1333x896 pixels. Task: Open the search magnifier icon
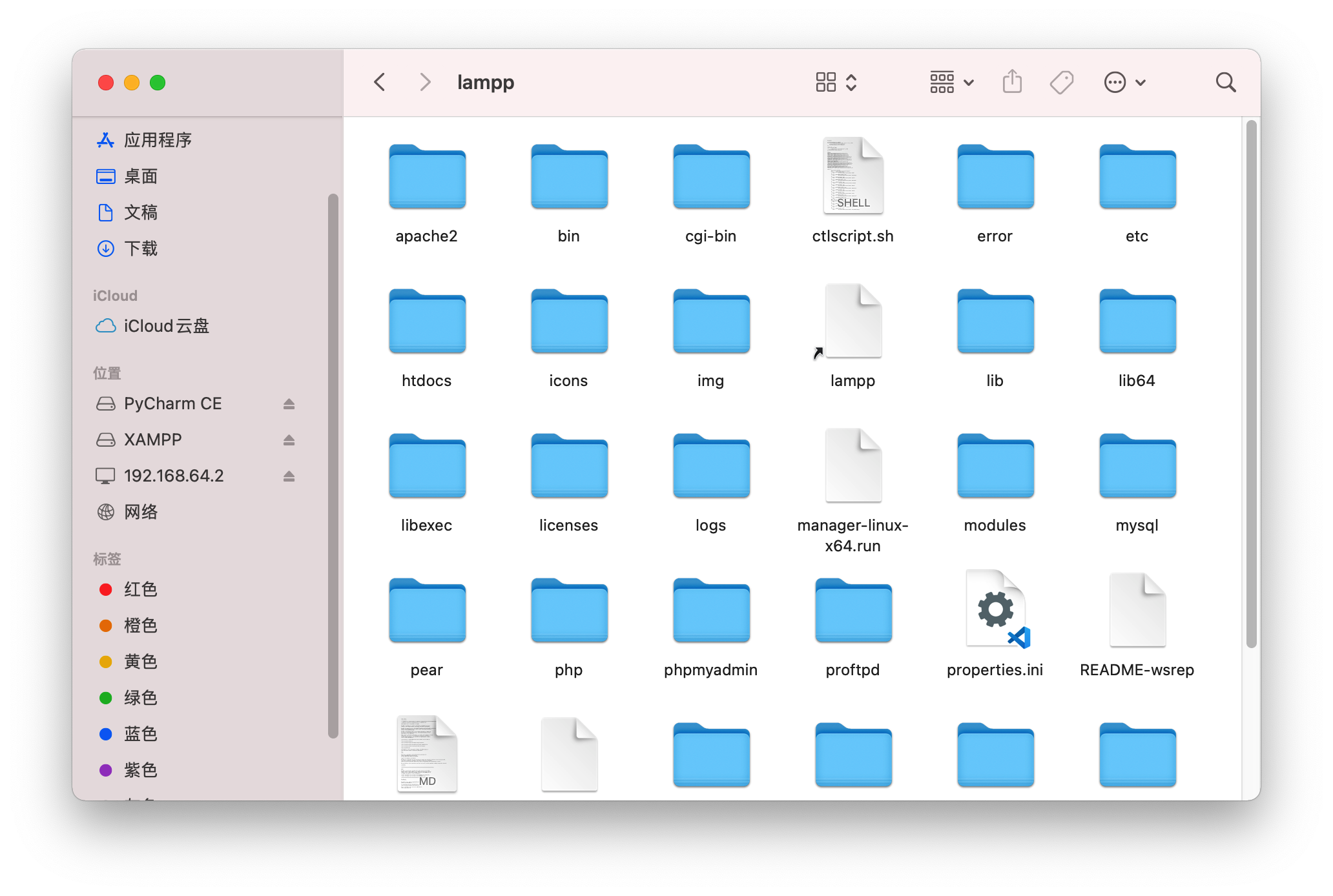1225,83
